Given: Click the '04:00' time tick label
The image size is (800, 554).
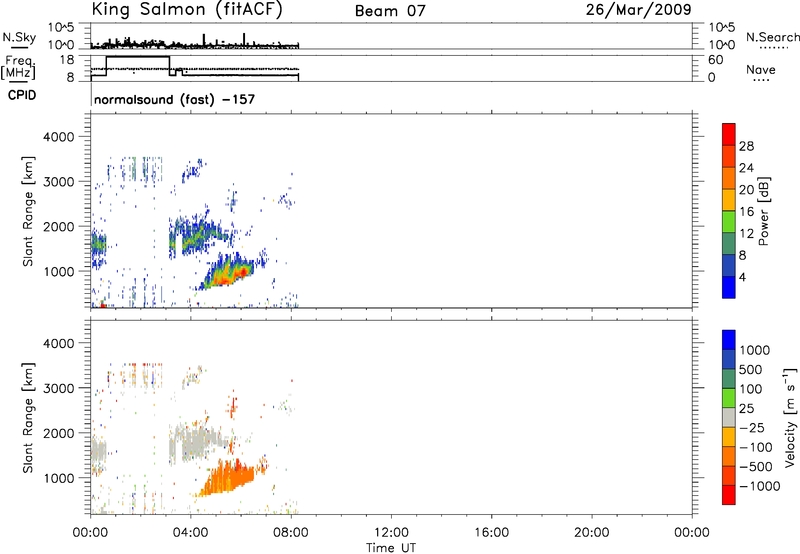Looking at the screenshot, I should [x=190, y=533].
